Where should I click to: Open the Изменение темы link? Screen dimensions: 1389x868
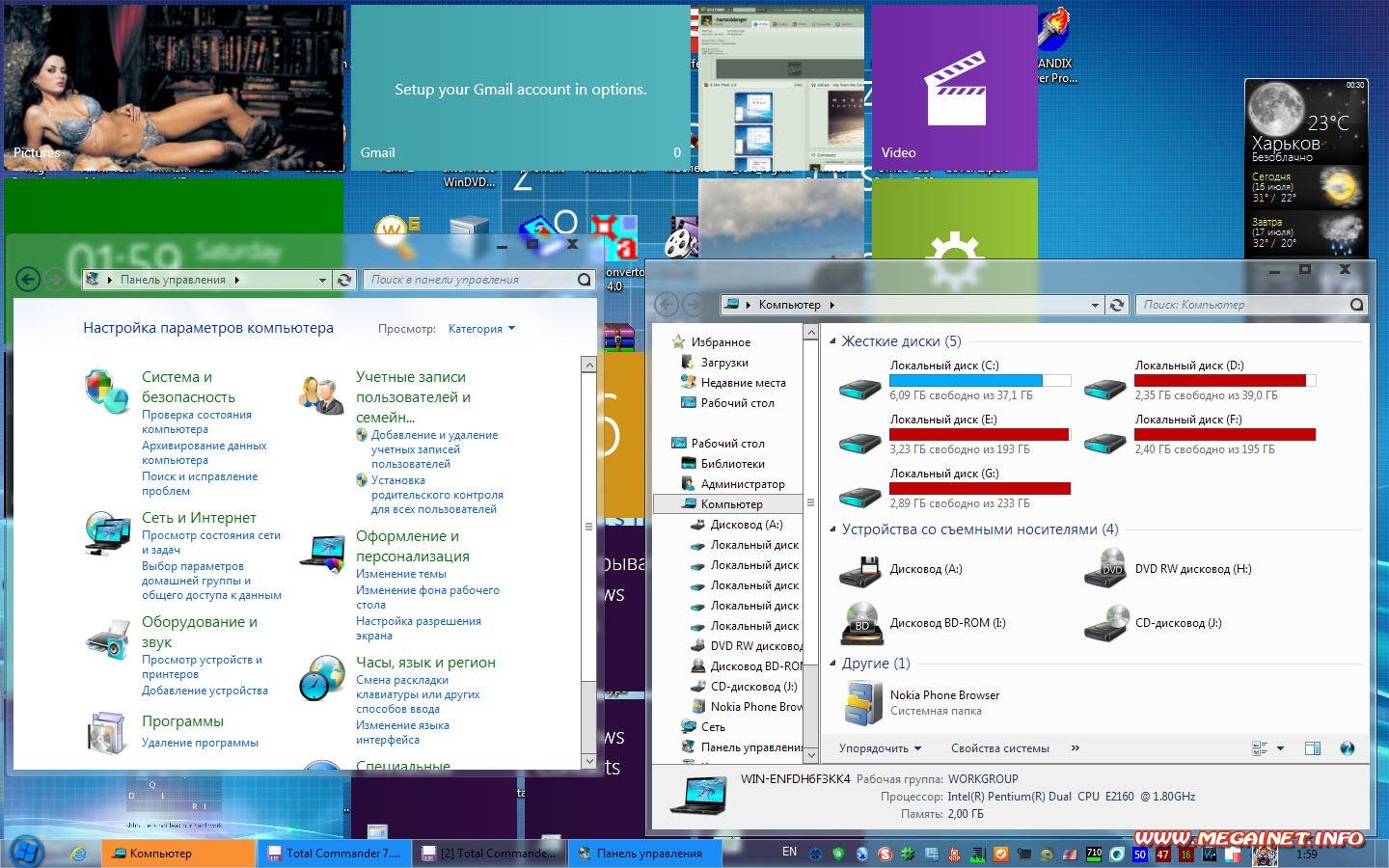point(401,574)
